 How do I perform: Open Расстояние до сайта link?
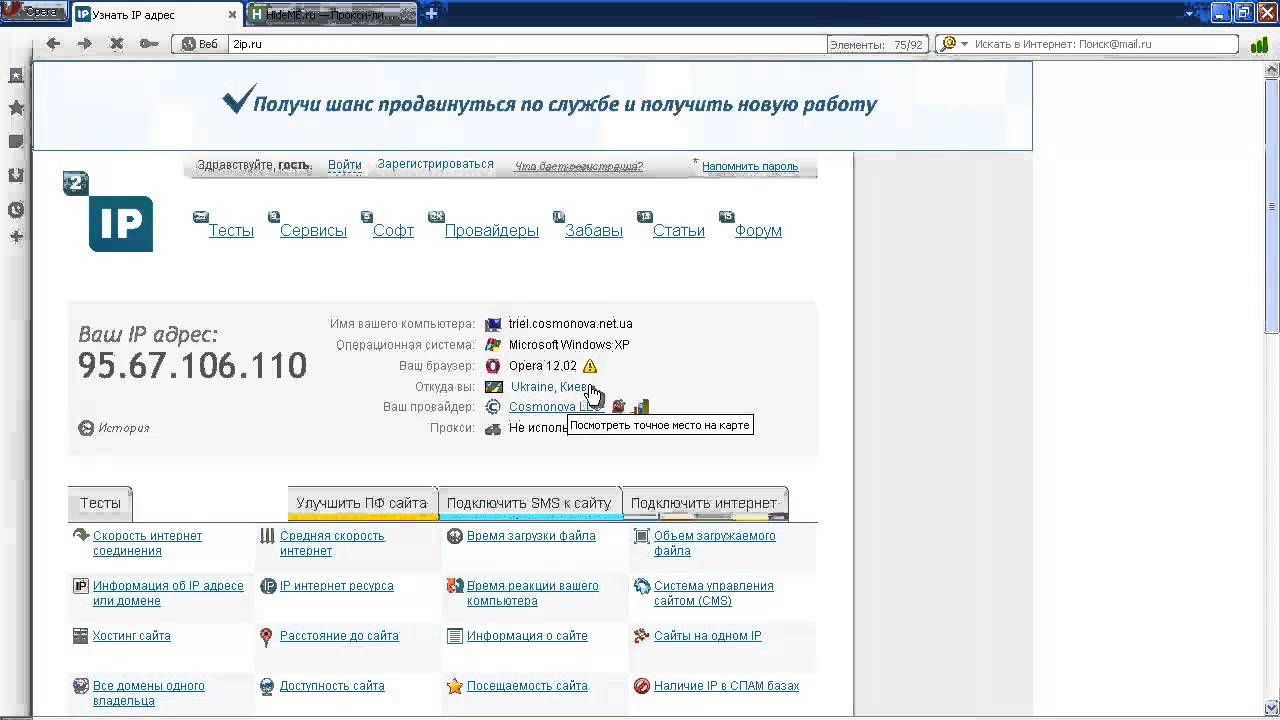point(339,636)
